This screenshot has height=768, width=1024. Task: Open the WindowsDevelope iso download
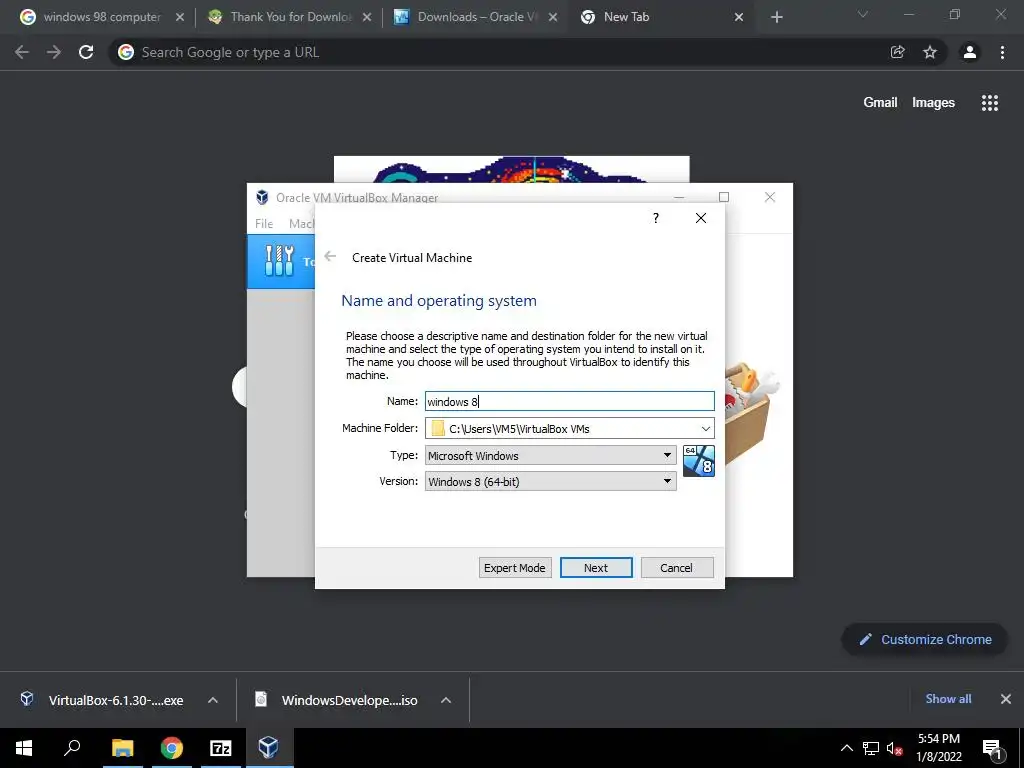(x=336, y=700)
